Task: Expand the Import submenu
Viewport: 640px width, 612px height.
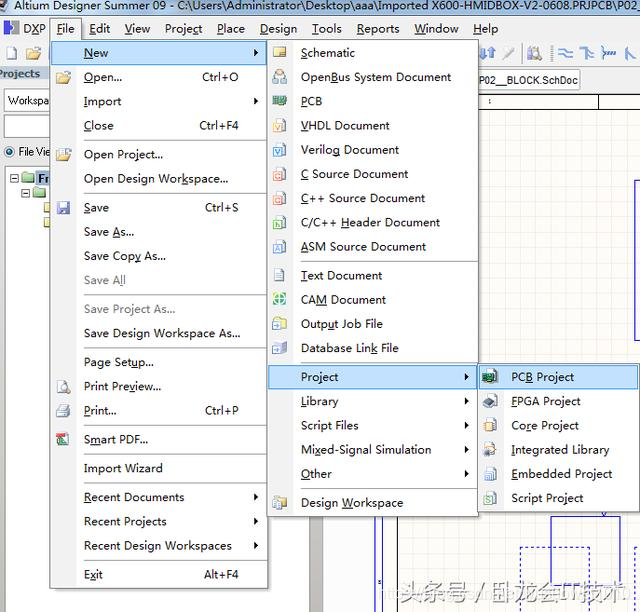Action: click(159, 101)
